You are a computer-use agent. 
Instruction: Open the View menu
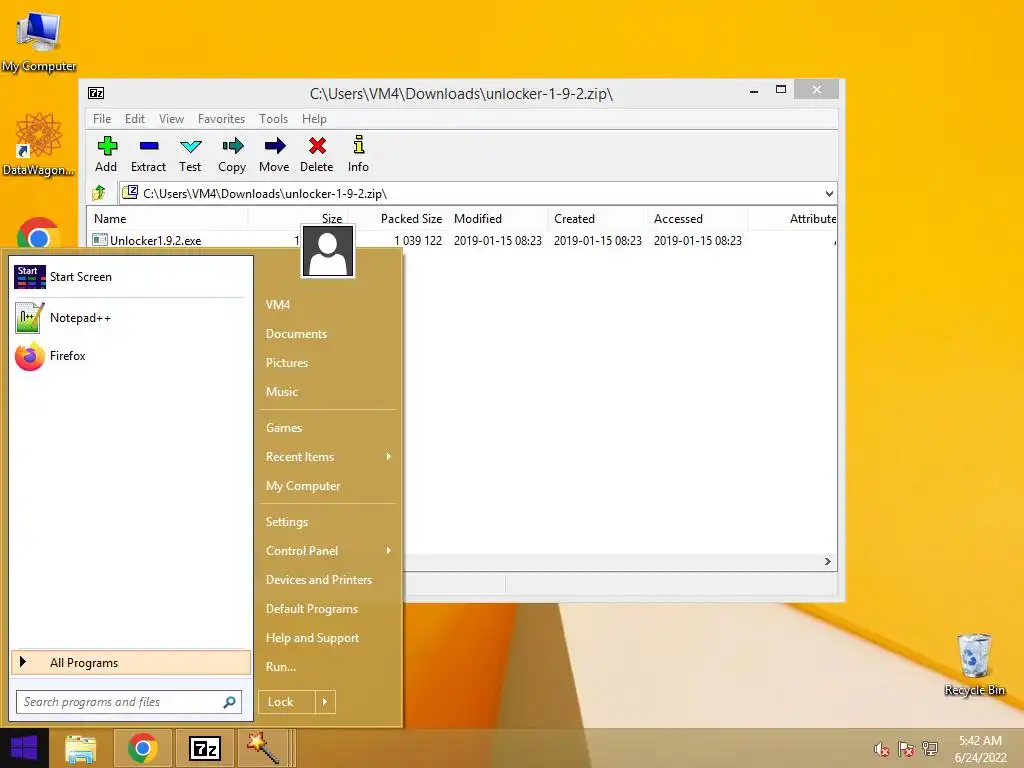[x=171, y=119]
